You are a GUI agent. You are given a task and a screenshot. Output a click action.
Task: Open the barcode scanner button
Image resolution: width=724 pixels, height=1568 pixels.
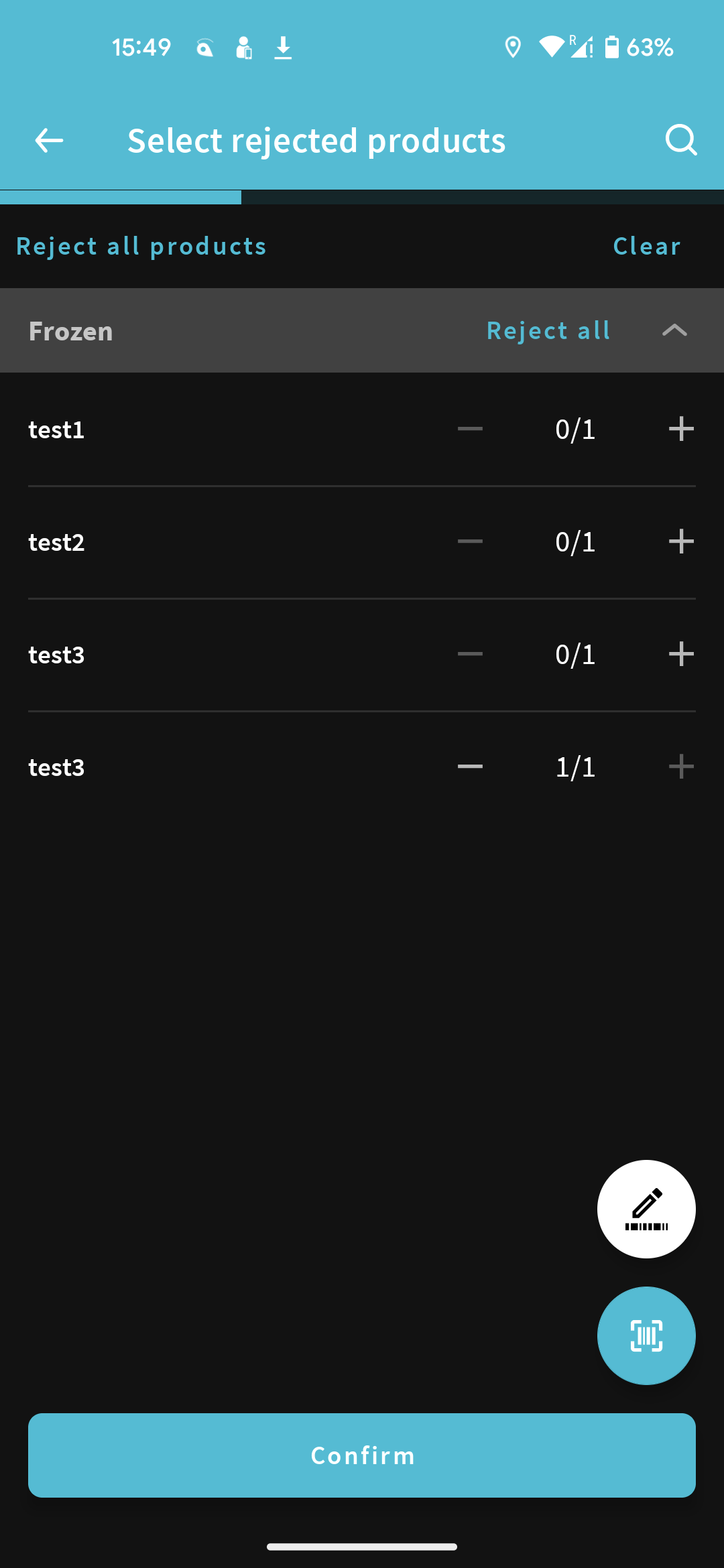[646, 1335]
